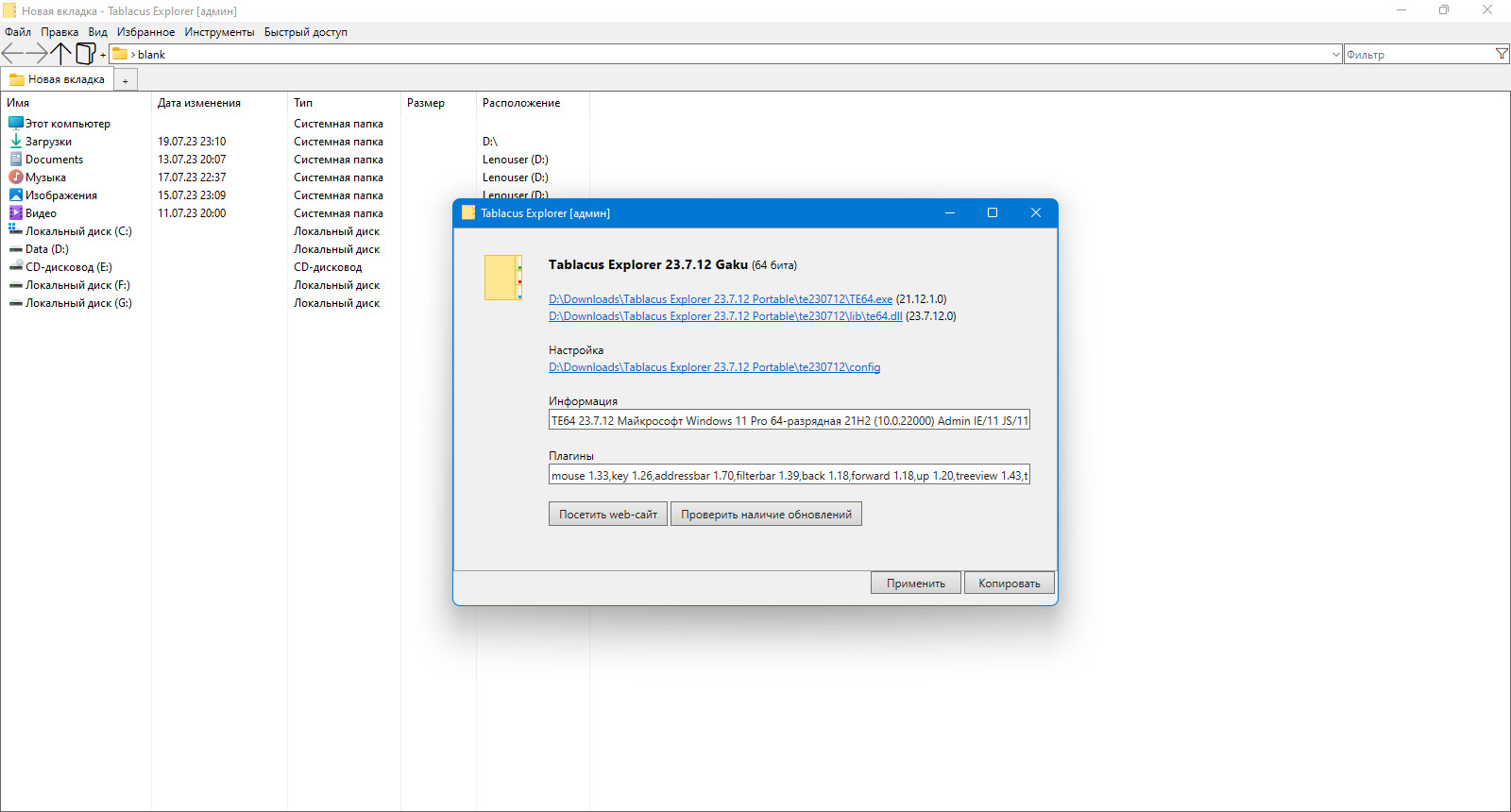
Task: Add a new tab with the tab bar plus
Action: pos(126,81)
